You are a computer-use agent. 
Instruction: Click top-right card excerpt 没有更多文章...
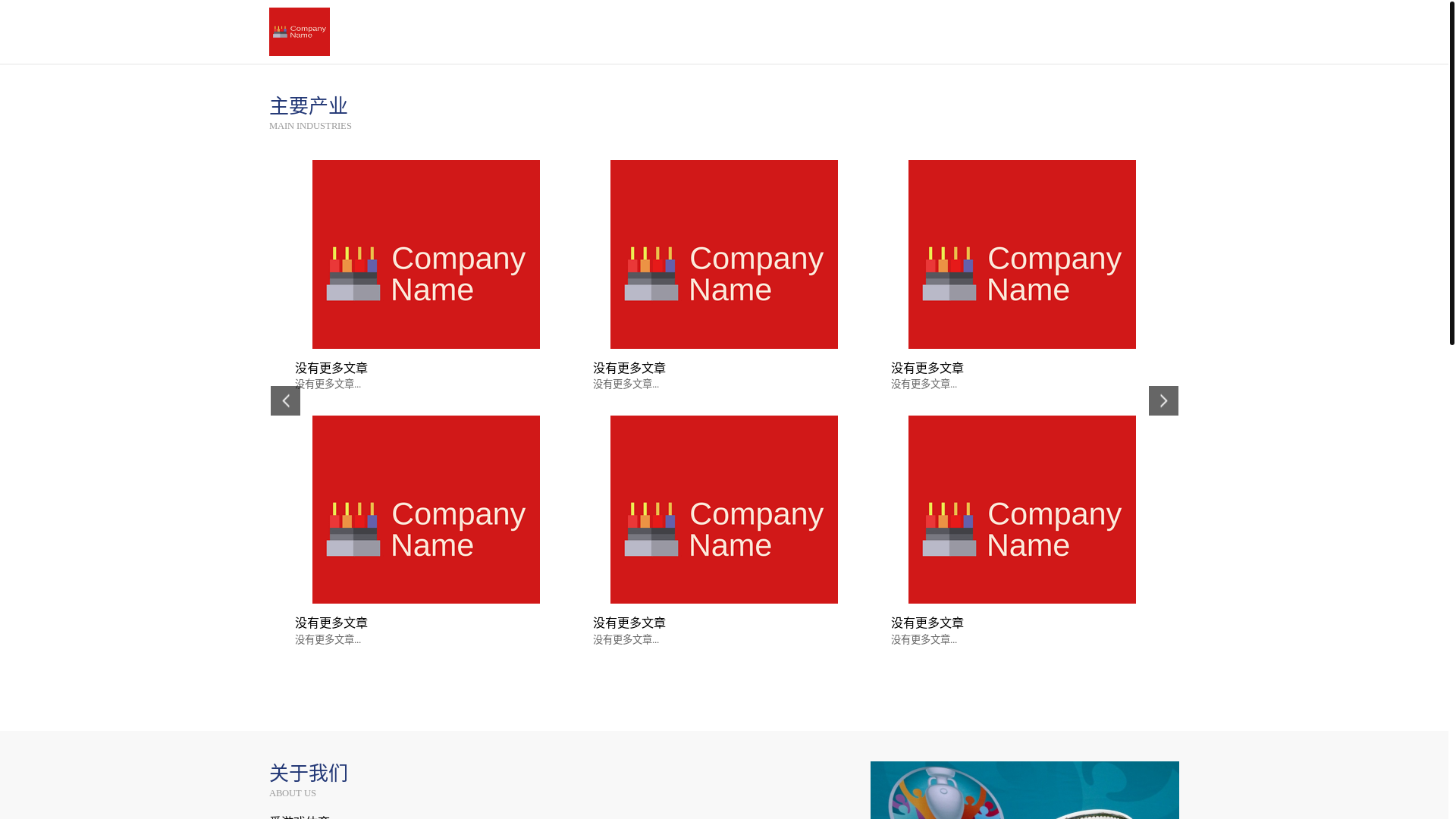click(924, 384)
